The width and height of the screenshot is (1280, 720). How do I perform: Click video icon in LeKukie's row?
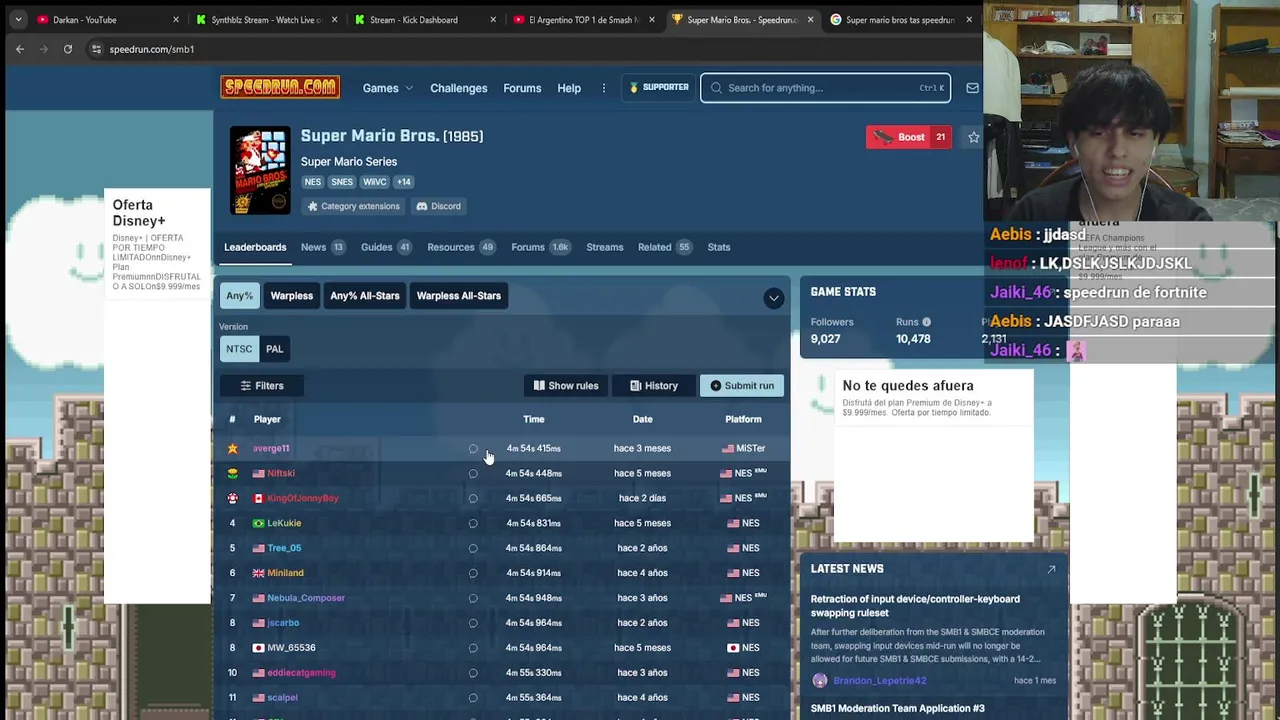[473, 523]
